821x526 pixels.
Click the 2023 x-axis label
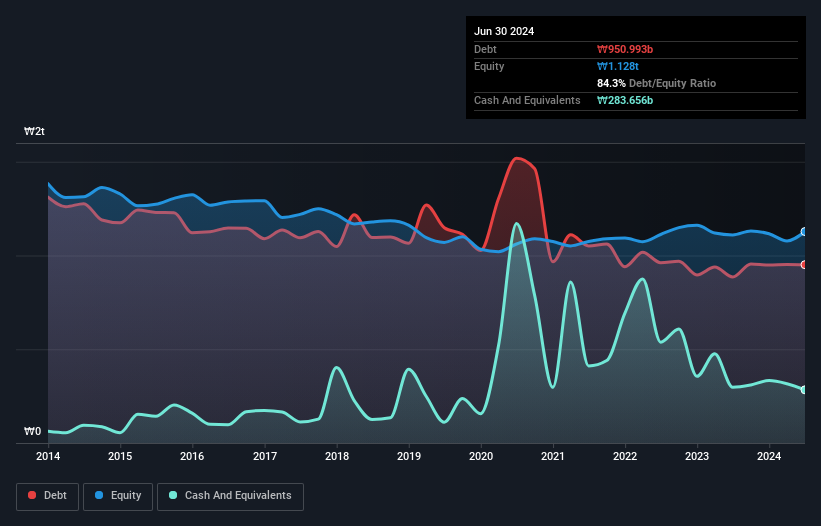click(x=697, y=456)
